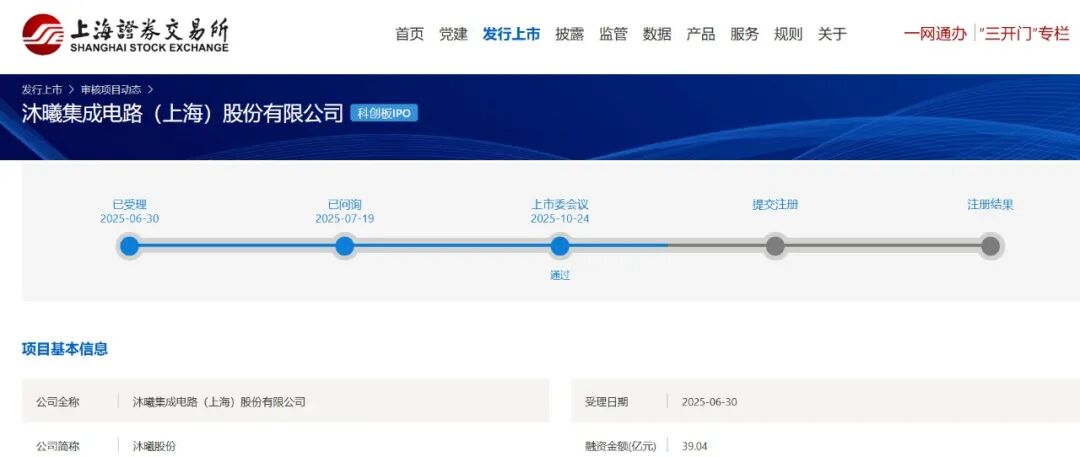Viewport: 1080px width, 457px height.
Task: Click the 已受理 stage label
Action: [129, 205]
